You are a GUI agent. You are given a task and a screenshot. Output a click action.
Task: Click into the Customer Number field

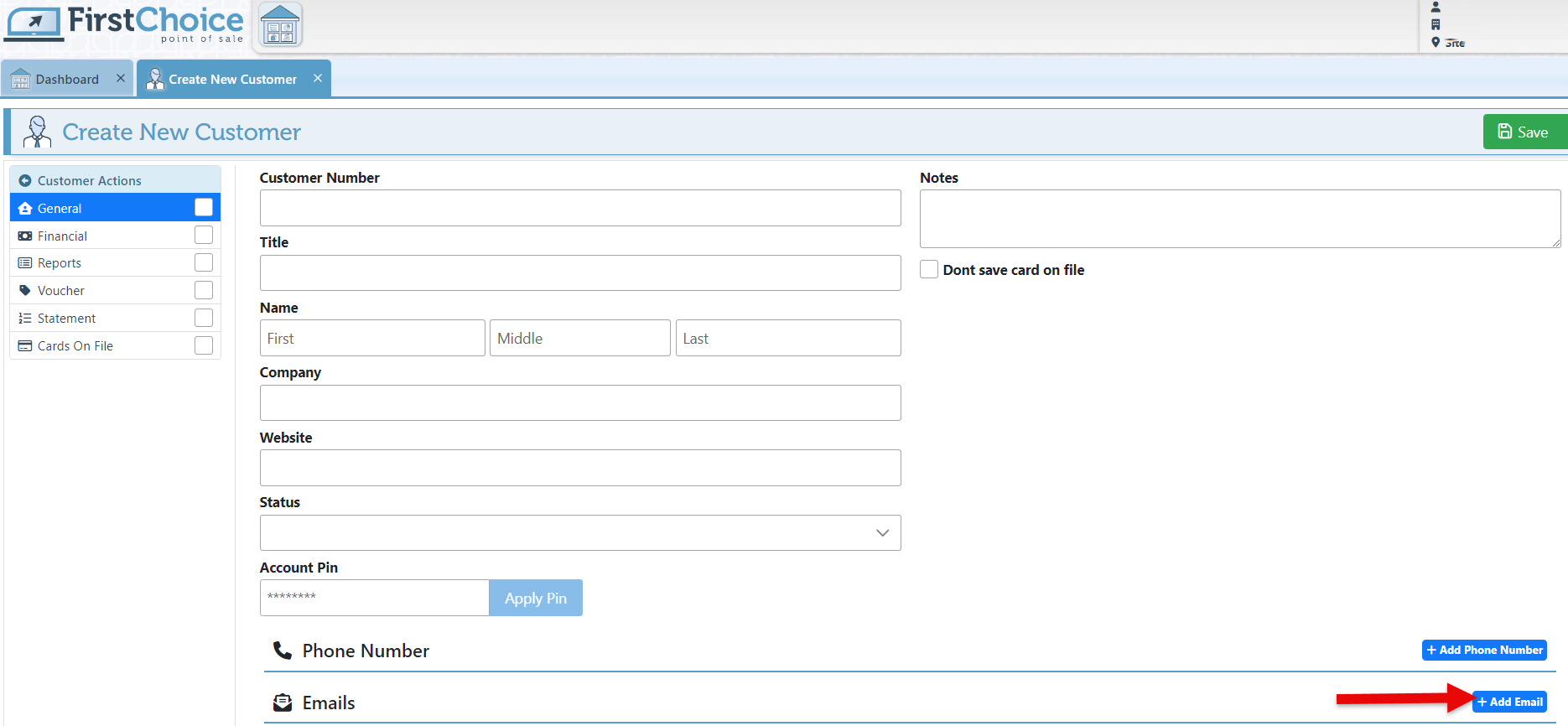coord(580,208)
